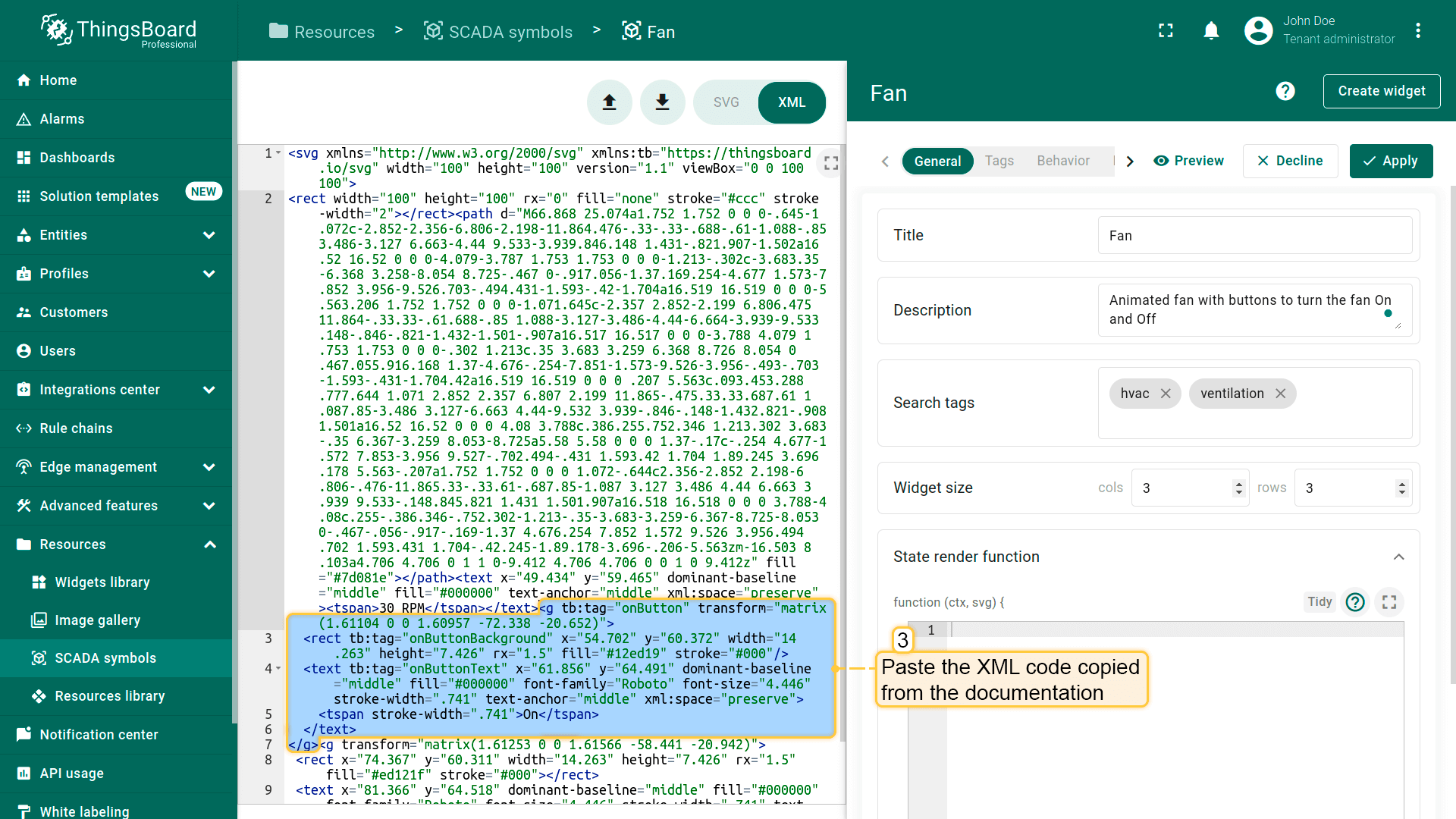Toggle the Preview eye button
This screenshot has width=1456, height=819.
tap(1188, 161)
